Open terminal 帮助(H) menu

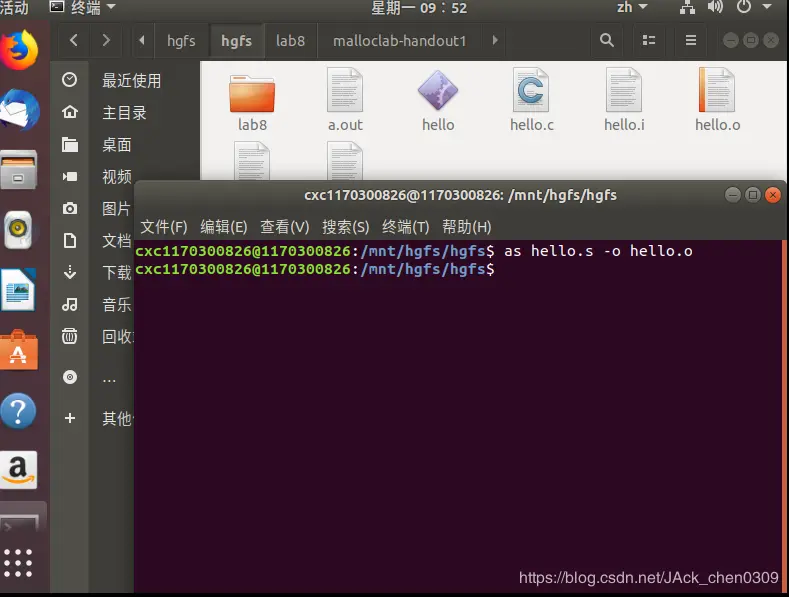[466, 227]
